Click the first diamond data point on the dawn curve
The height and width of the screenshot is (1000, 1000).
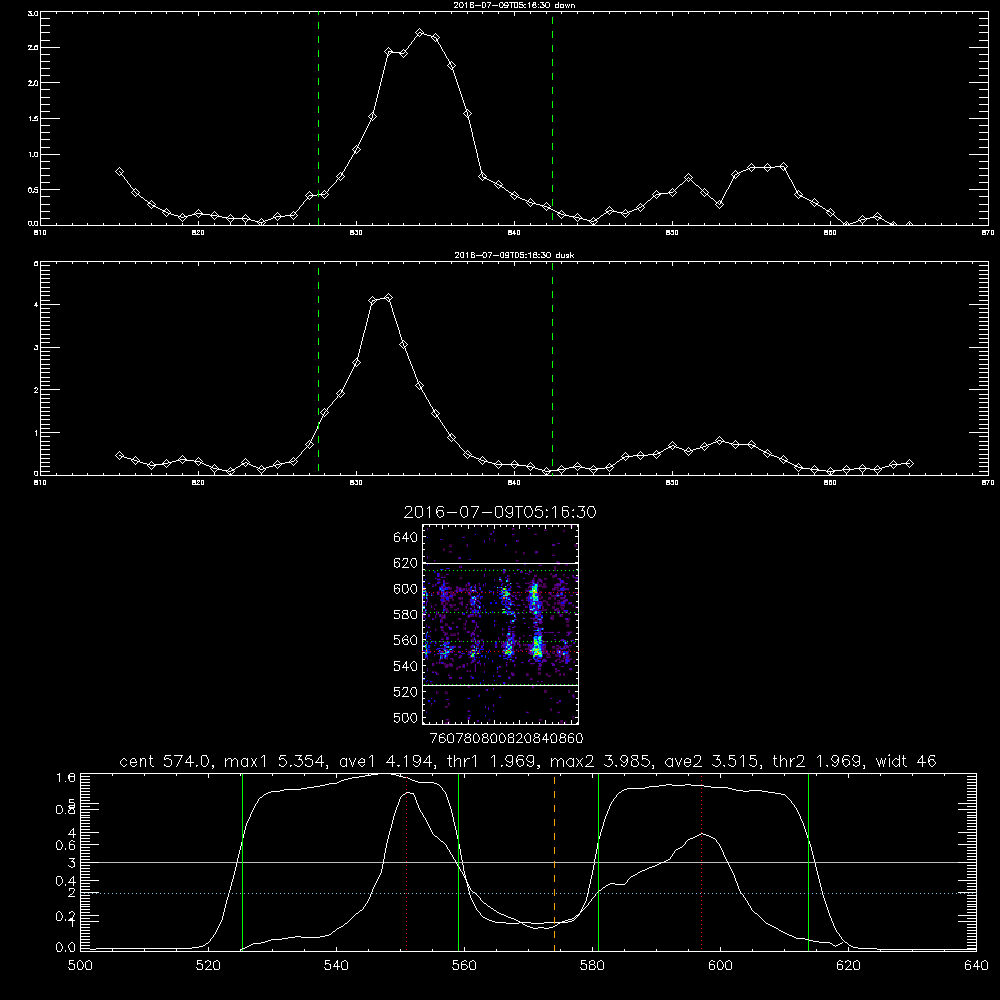coord(119,172)
